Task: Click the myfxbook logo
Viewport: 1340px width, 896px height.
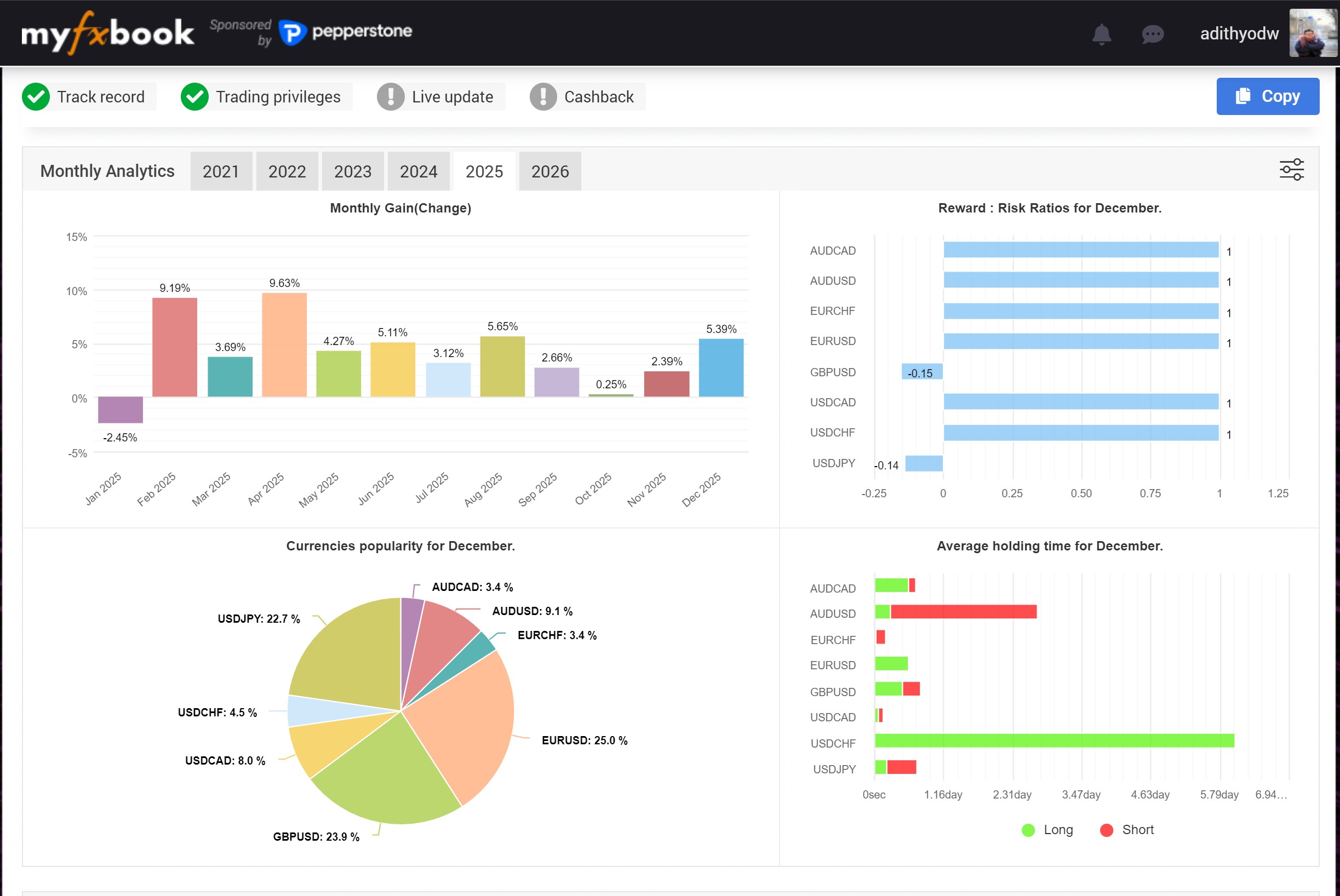Action: 107,33
